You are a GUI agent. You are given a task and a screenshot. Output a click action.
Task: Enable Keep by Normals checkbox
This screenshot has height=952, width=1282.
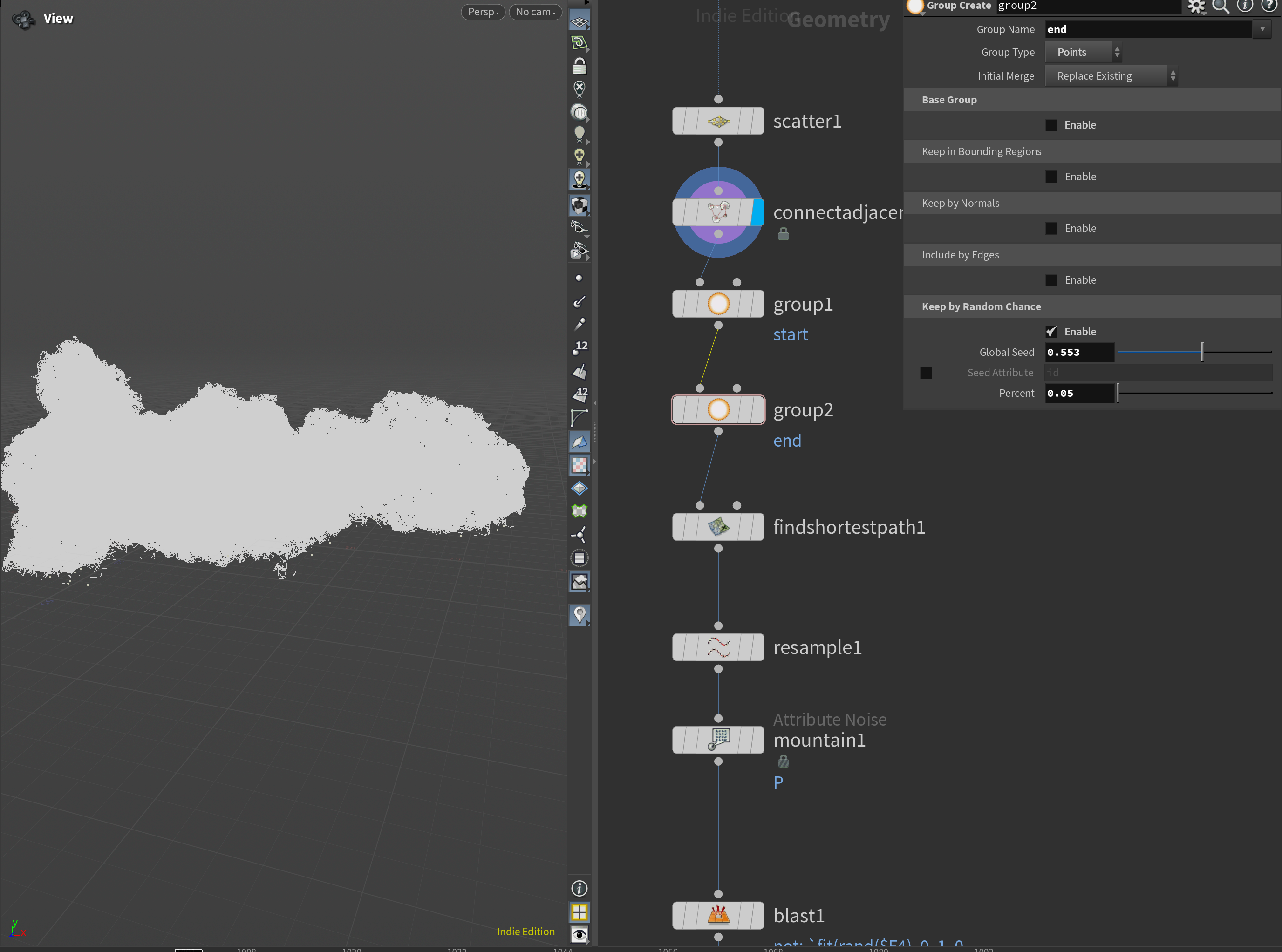[x=1051, y=228]
